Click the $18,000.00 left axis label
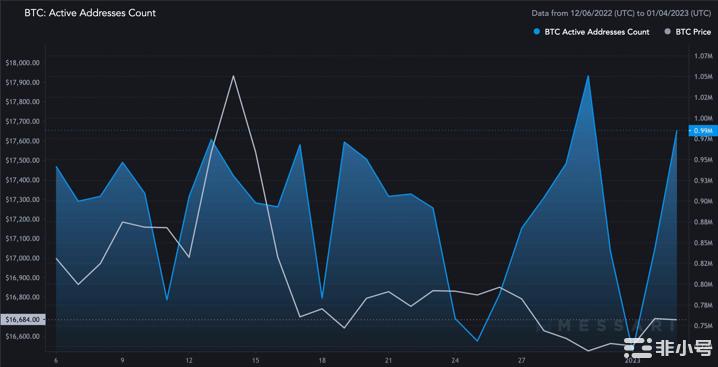 22,63
